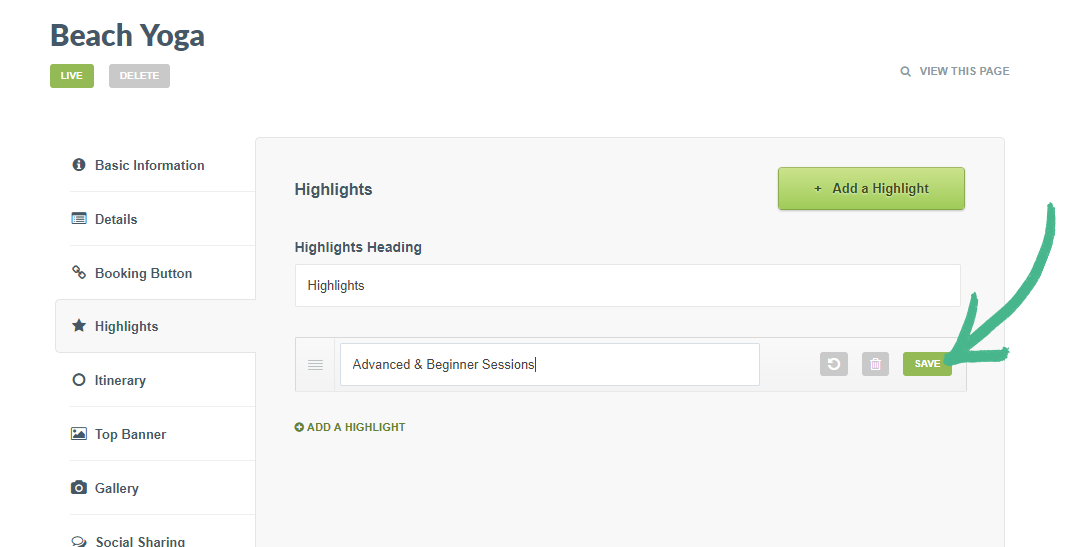Click the Advanced & Beginner Sessions input field
Viewport: 1075px width, 547px height.
[549, 365]
